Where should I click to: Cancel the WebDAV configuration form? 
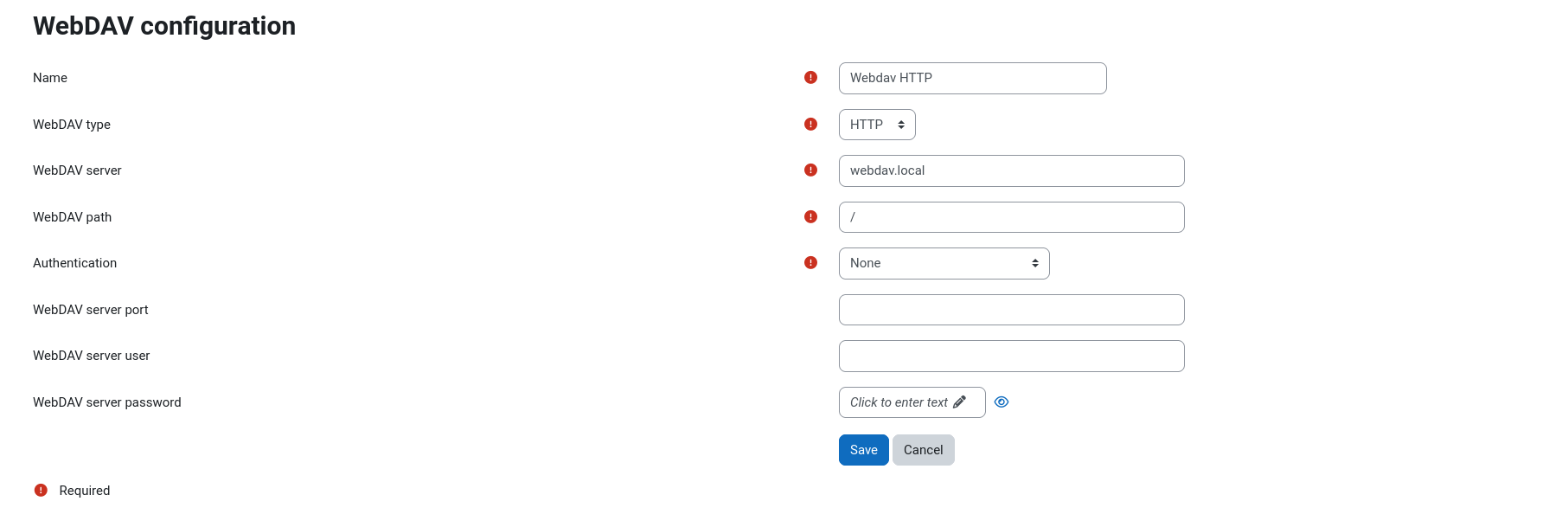tap(924, 450)
